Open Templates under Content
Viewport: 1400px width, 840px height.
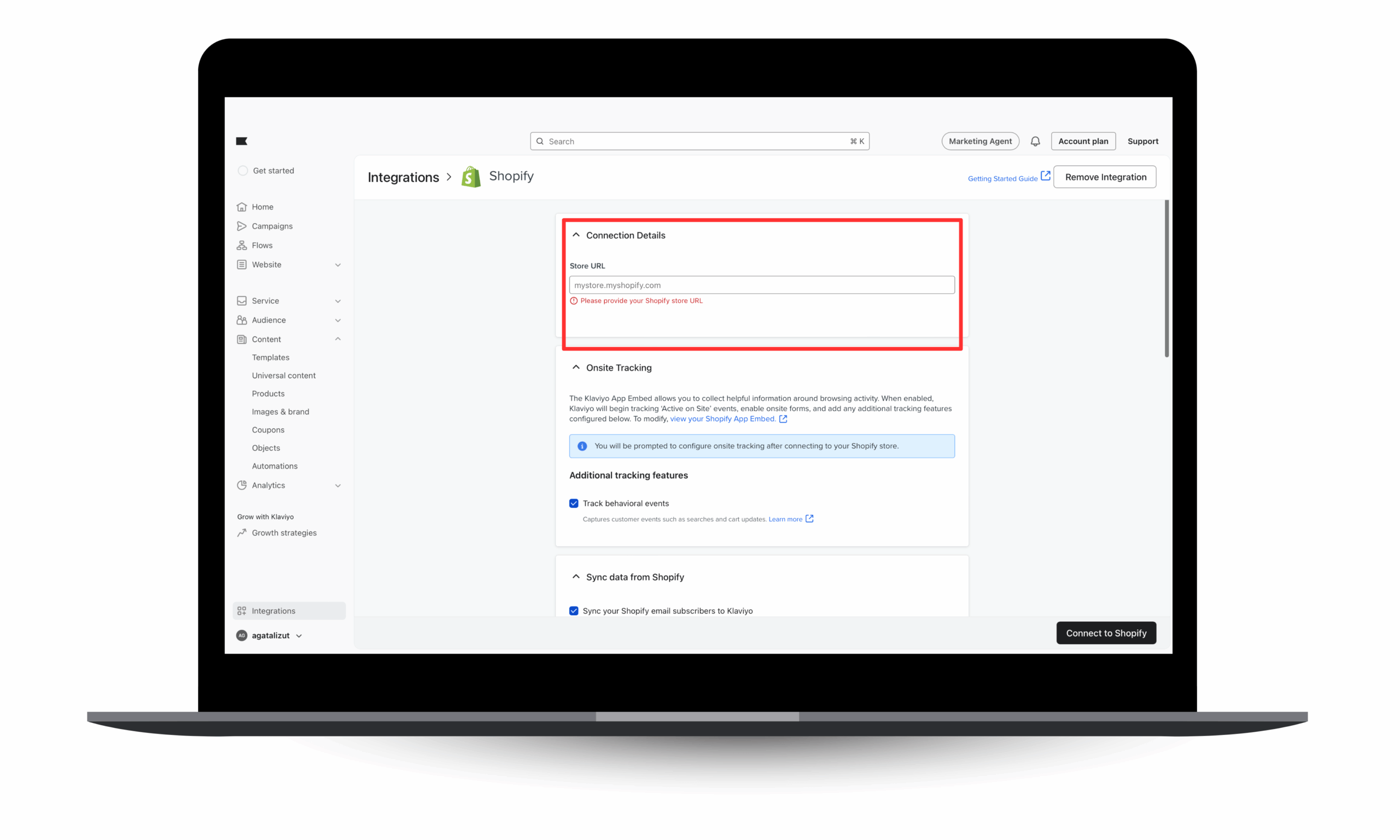click(271, 357)
